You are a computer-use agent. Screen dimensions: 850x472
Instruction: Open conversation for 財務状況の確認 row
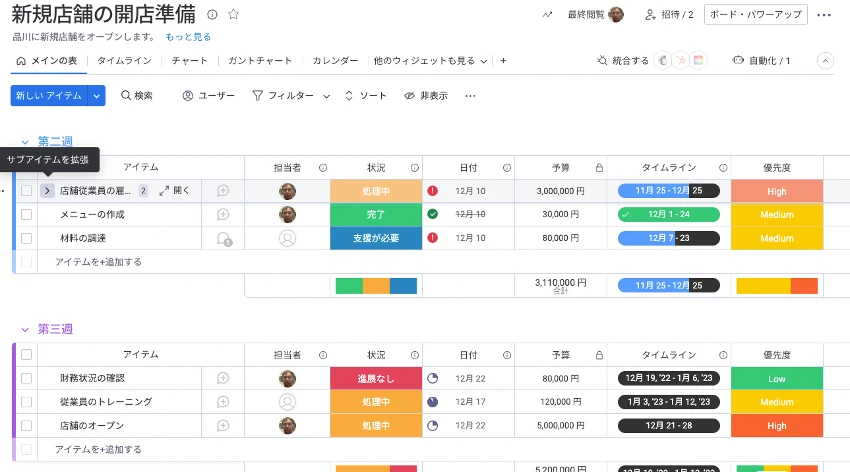pos(223,378)
